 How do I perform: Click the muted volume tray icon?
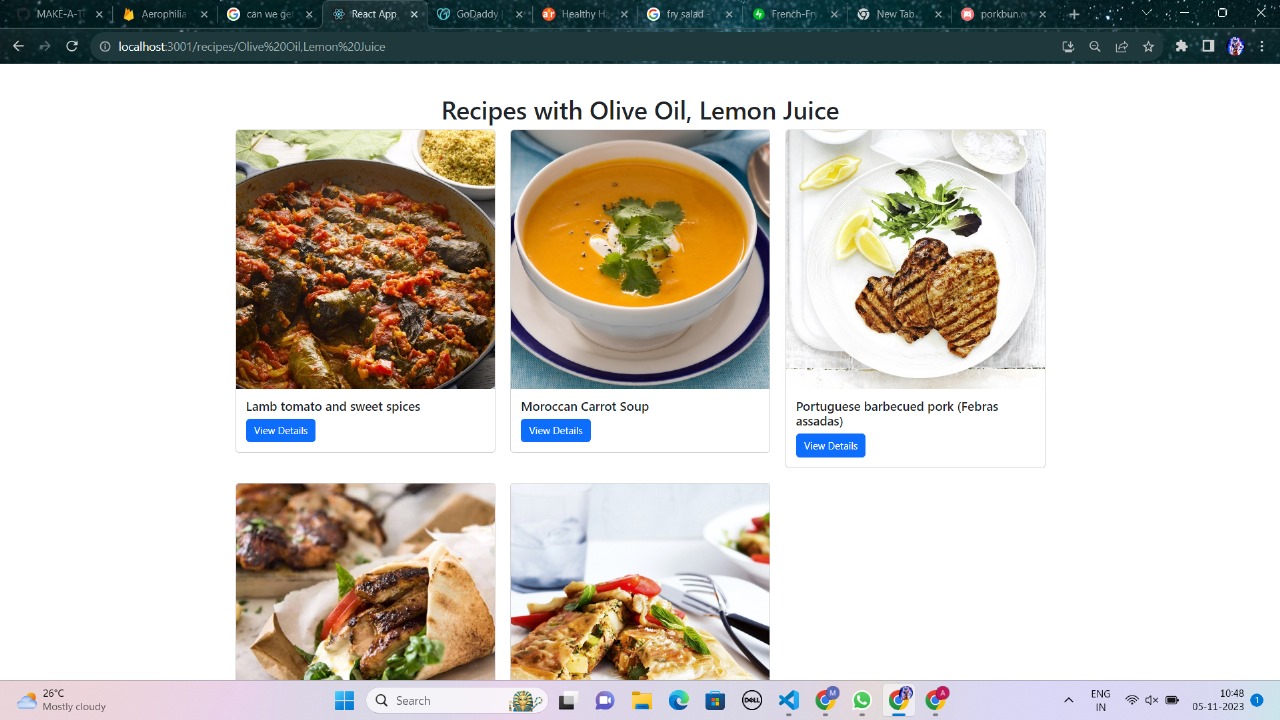[1151, 700]
